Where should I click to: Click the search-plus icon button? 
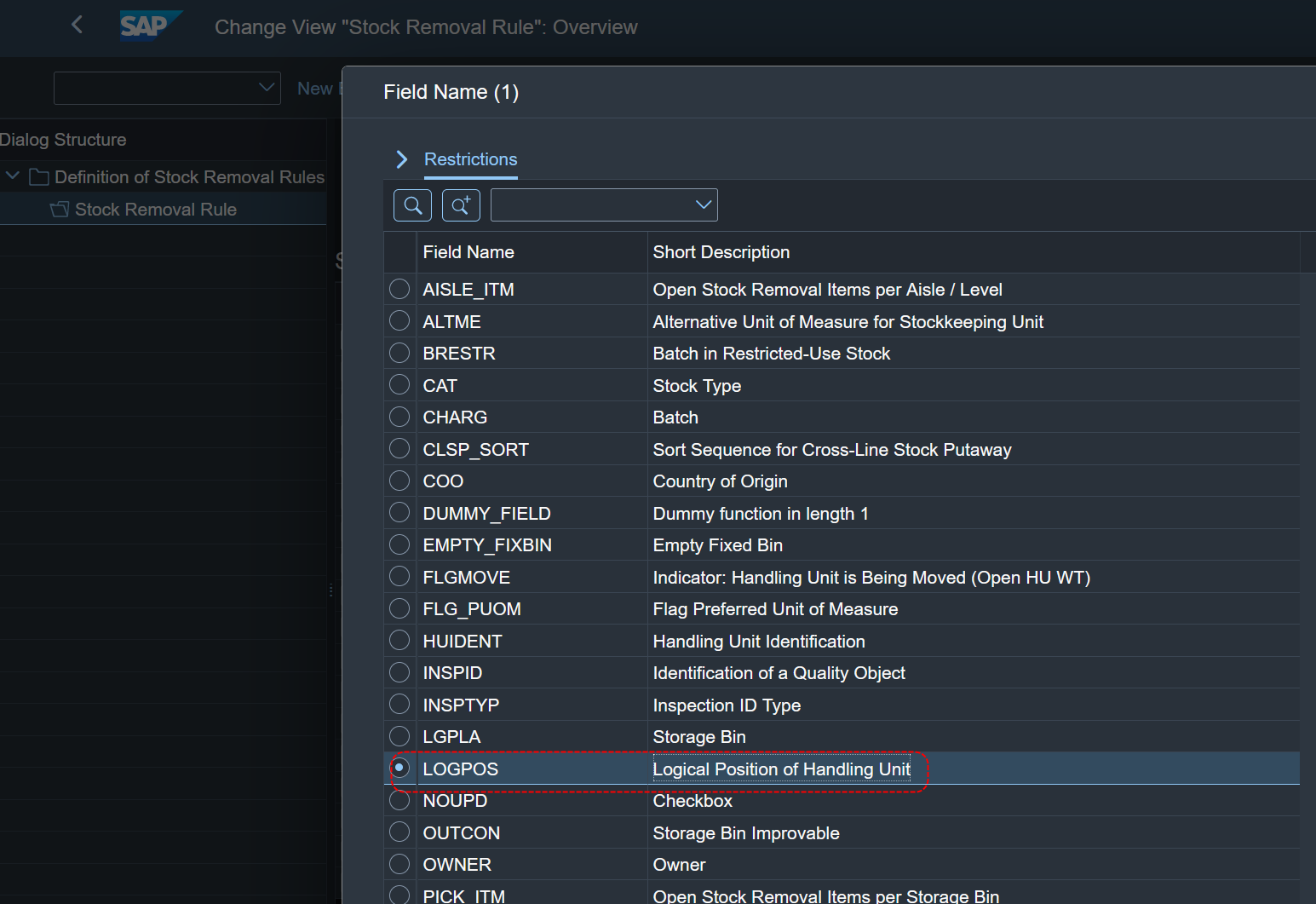click(x=461, y=205)
